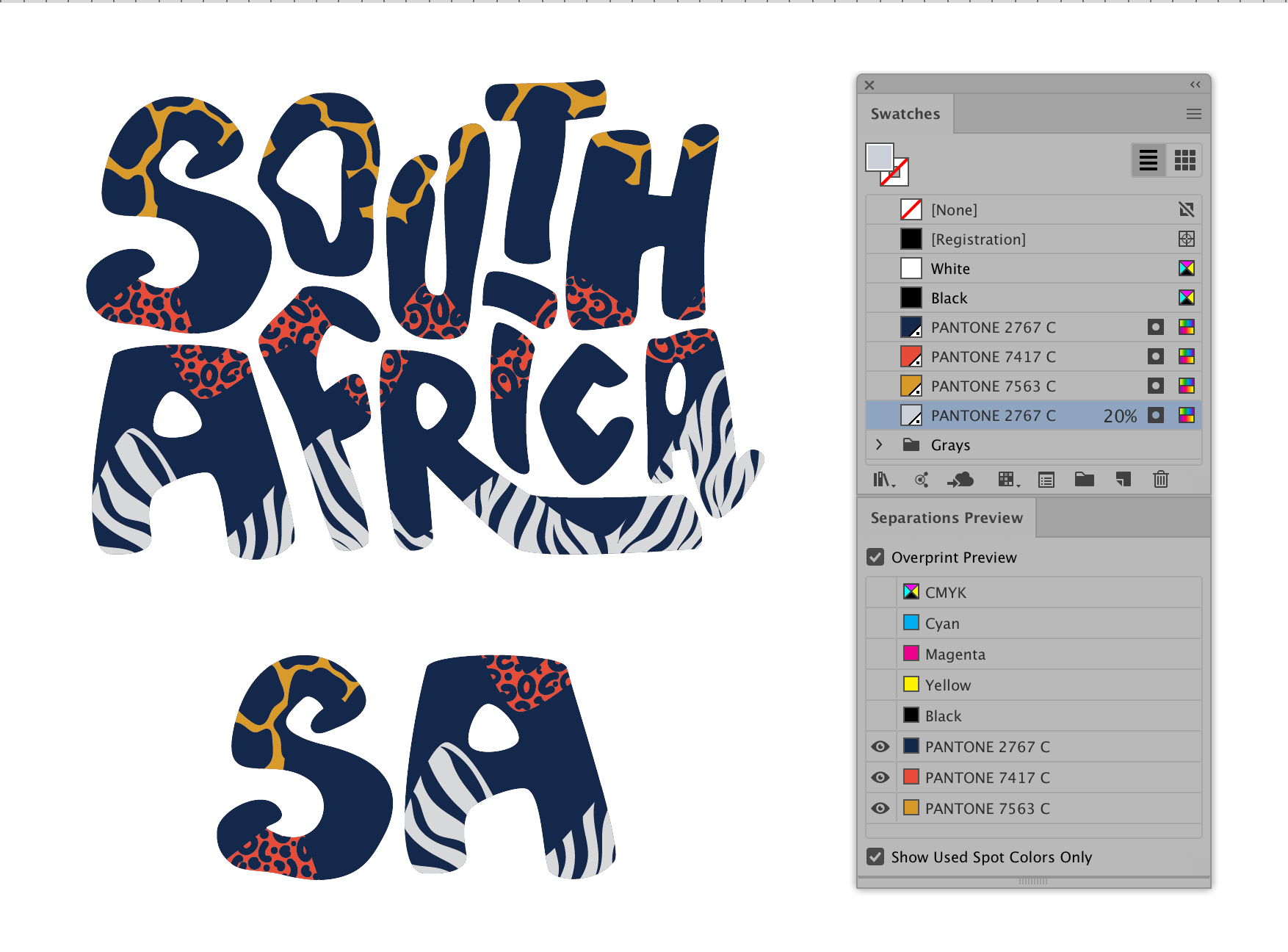This screenshot has width=1288, height=952.
Task: Click color mode icon on PANTONE 7417 C row
Action: click(1187, 356)
